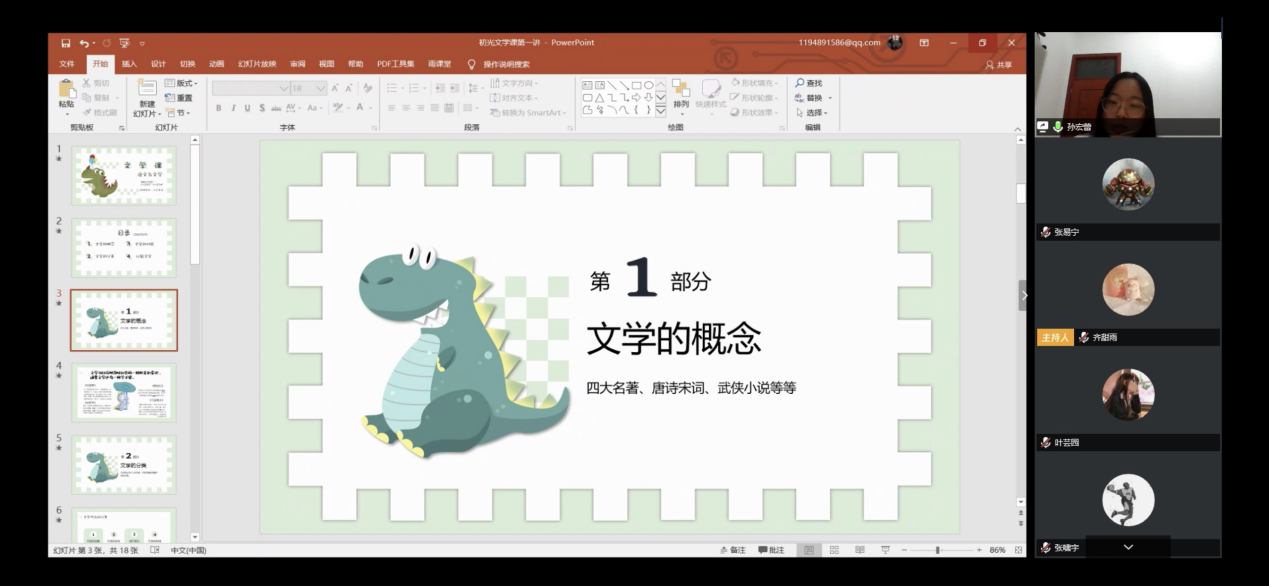Toggle the Notes (备注) pane

(732, 550)
